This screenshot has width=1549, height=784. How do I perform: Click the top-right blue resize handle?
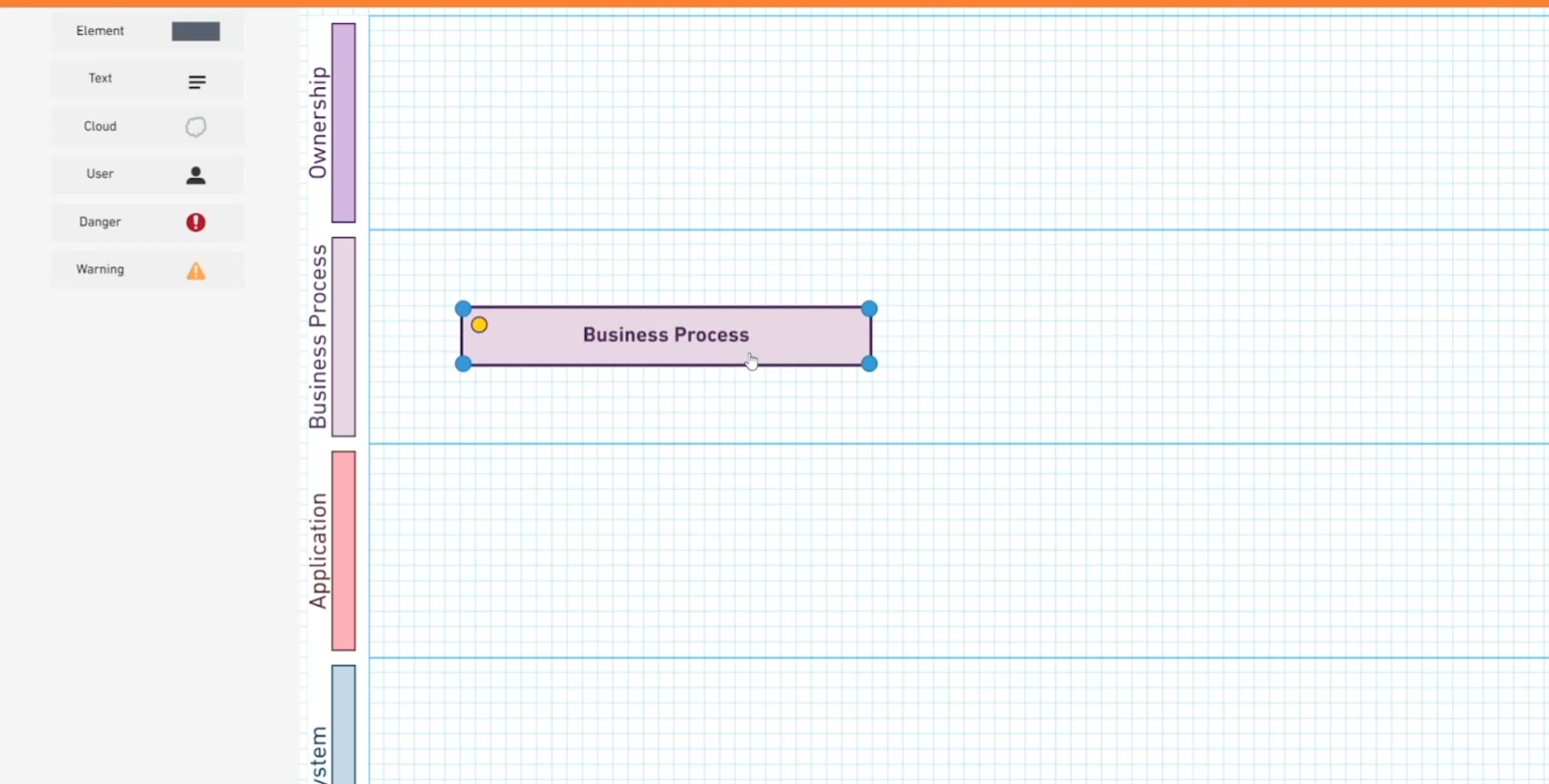(x=869, y=309)
